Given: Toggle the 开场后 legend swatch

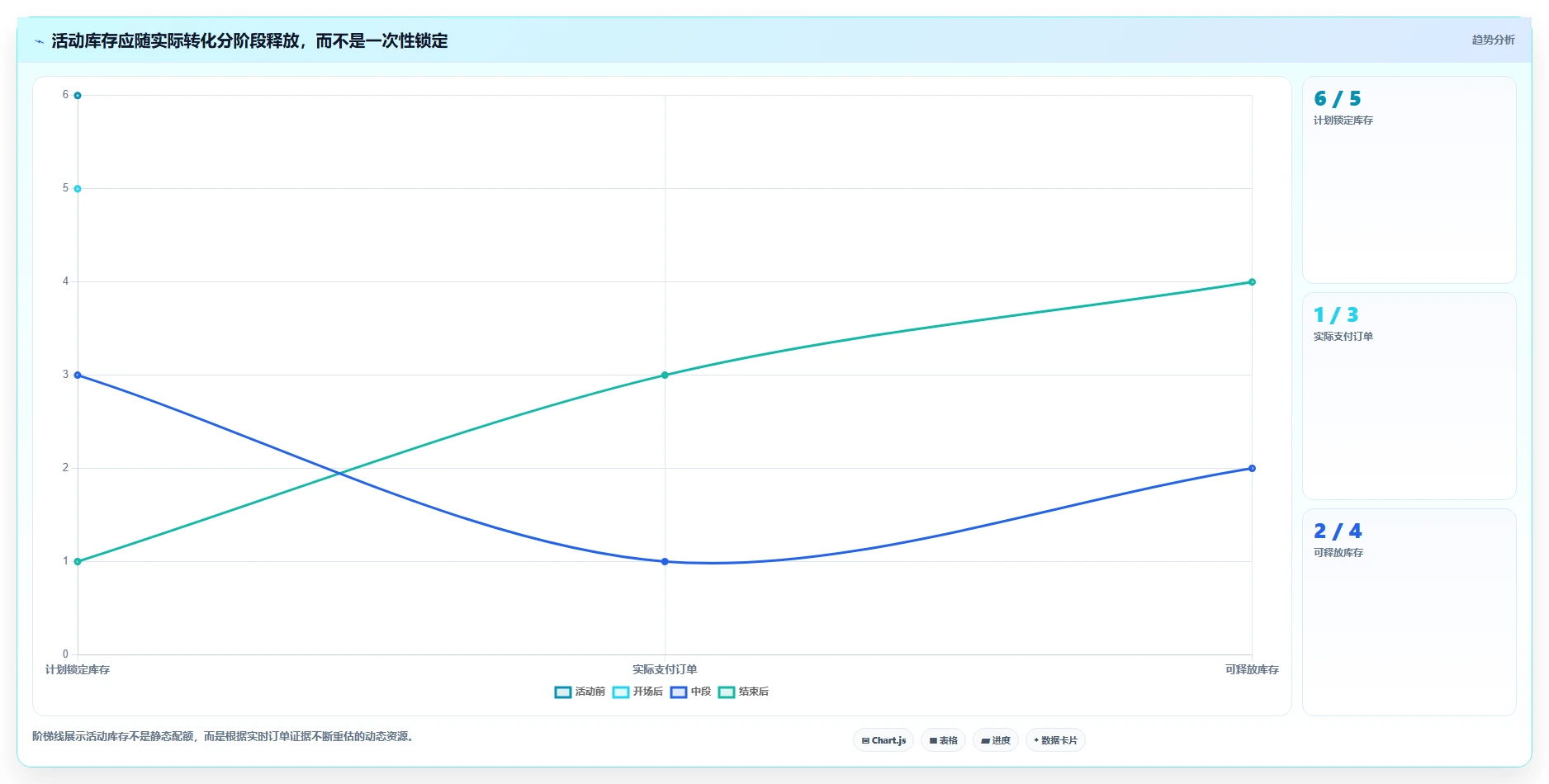Looking at the screenshot, I should tap(621, 692).
